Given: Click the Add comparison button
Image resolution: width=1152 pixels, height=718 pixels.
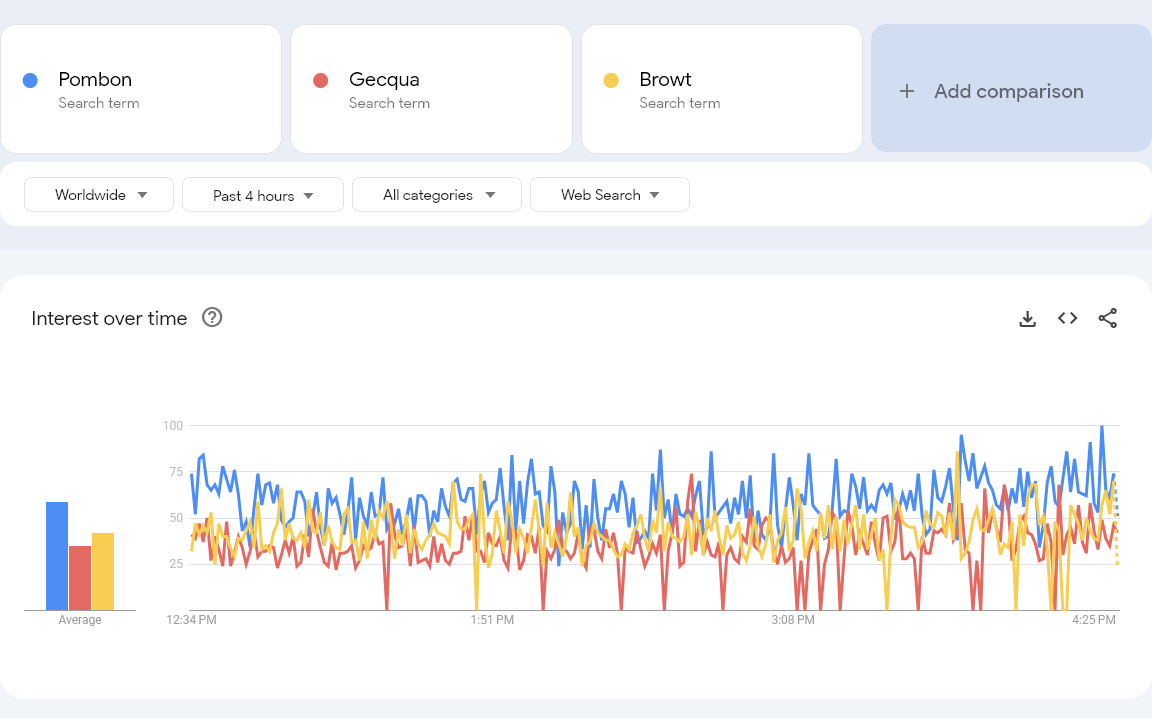Looking at the screenshot, I should pyautogui.click(x=1009, y=91).
